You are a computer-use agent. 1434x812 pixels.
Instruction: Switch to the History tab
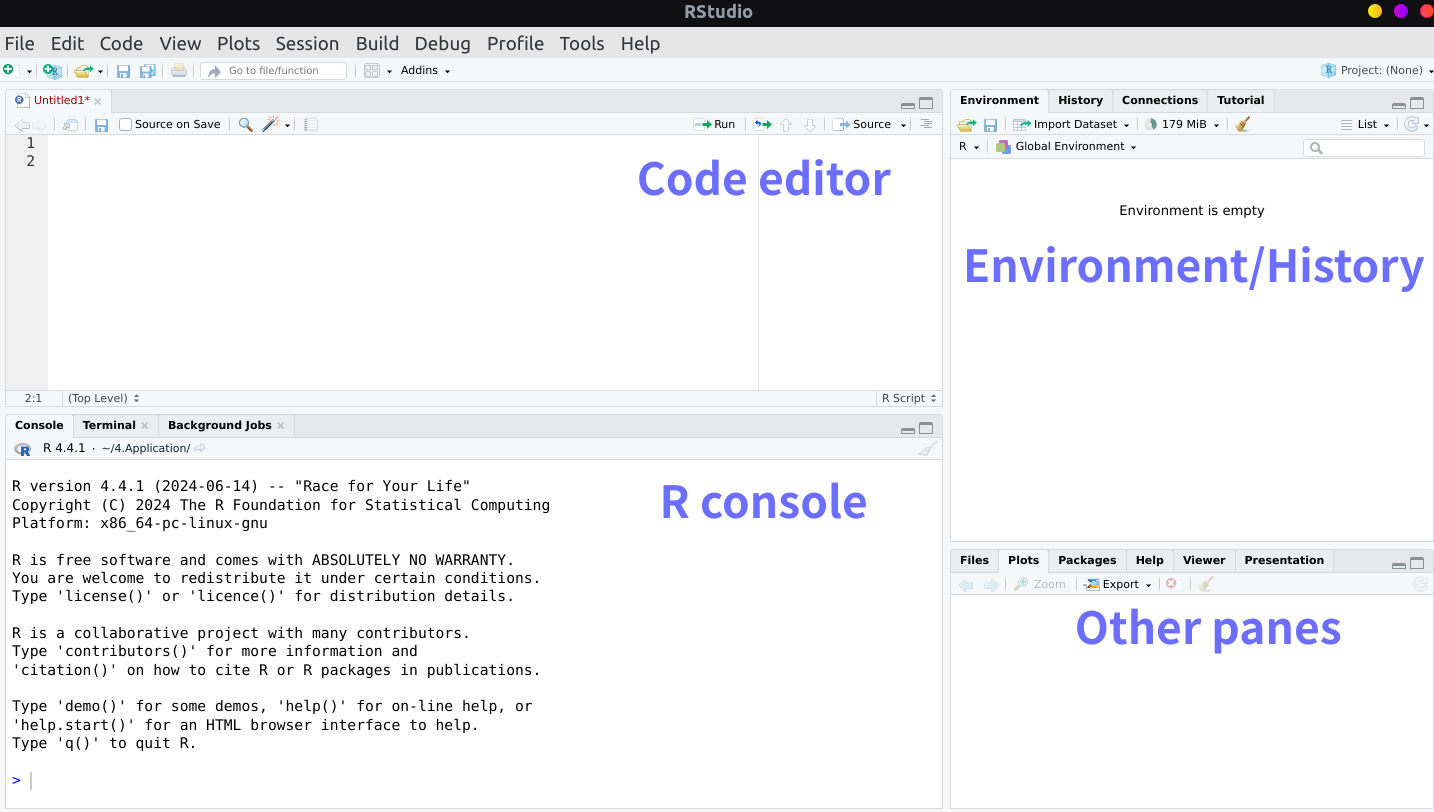[1080, 100]
